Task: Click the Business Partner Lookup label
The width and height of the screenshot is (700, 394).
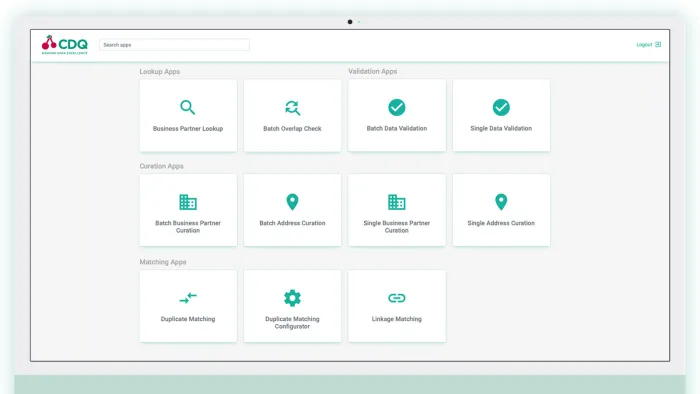Action: pos(188,129)
